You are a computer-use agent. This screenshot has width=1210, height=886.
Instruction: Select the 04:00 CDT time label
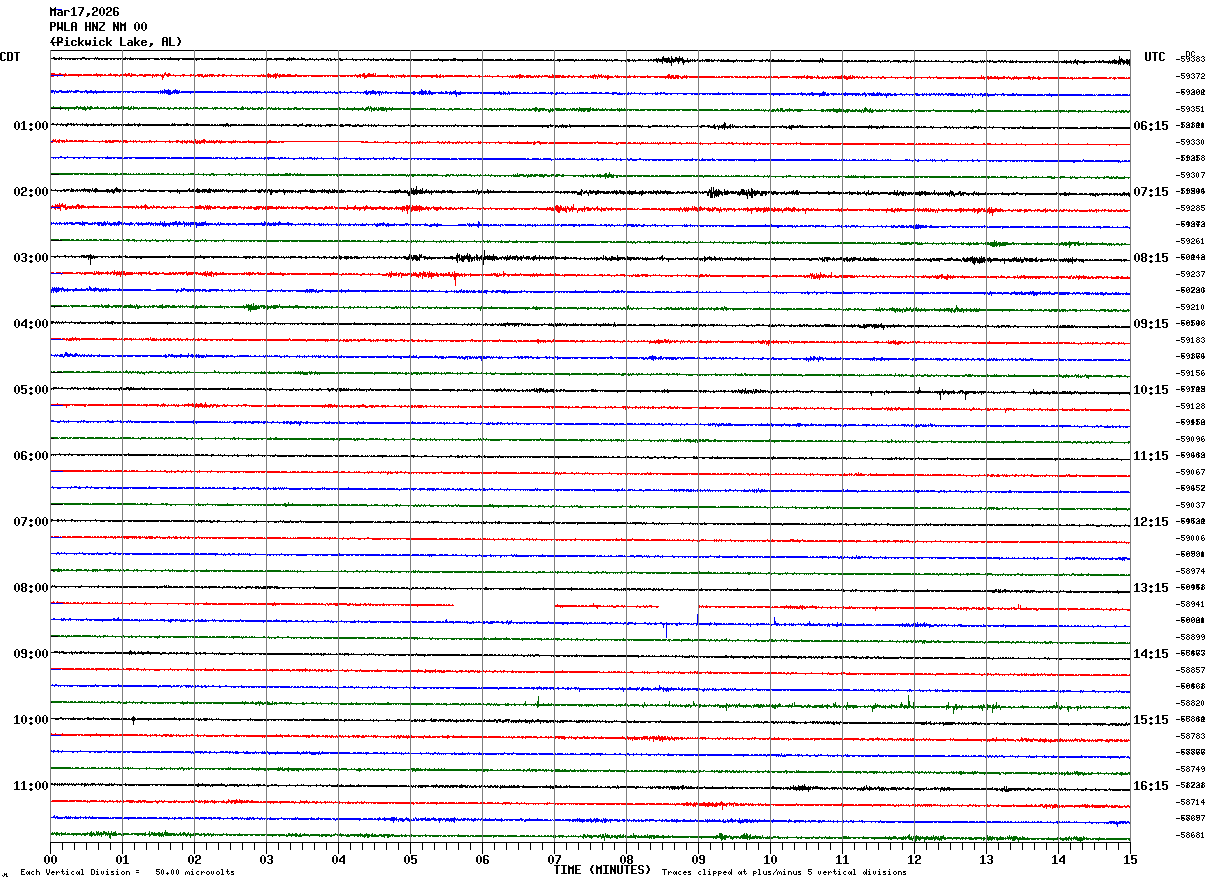(x=31, y=324)
